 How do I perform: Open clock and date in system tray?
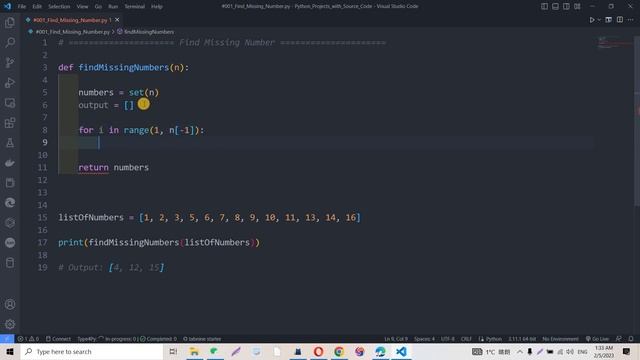(604, 351)
